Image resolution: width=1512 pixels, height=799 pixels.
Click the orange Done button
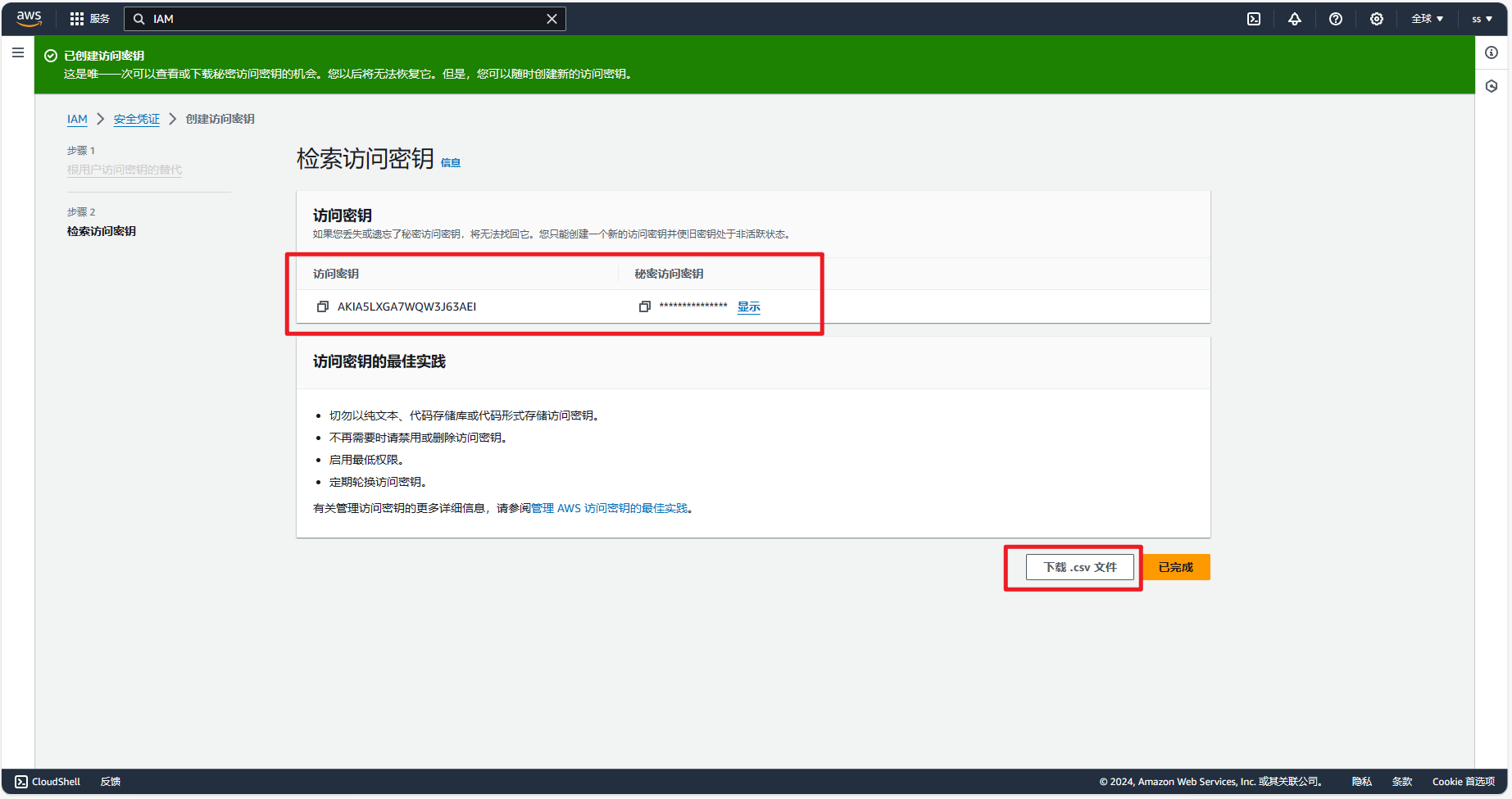coord(1176,567)
